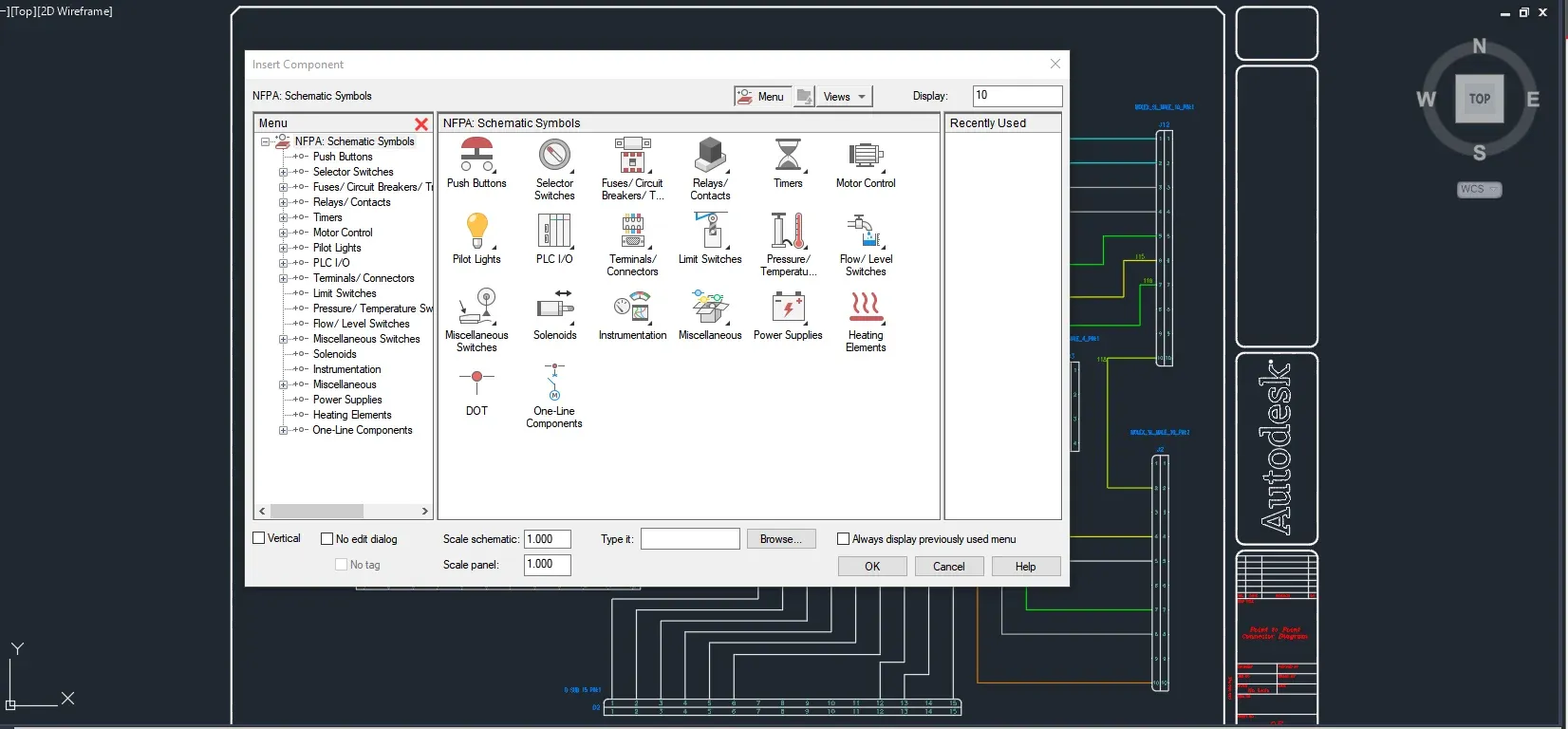Screen dimensions: 1568x729
Task: Open the Views dropdown
Action: [x=845, y=96]
